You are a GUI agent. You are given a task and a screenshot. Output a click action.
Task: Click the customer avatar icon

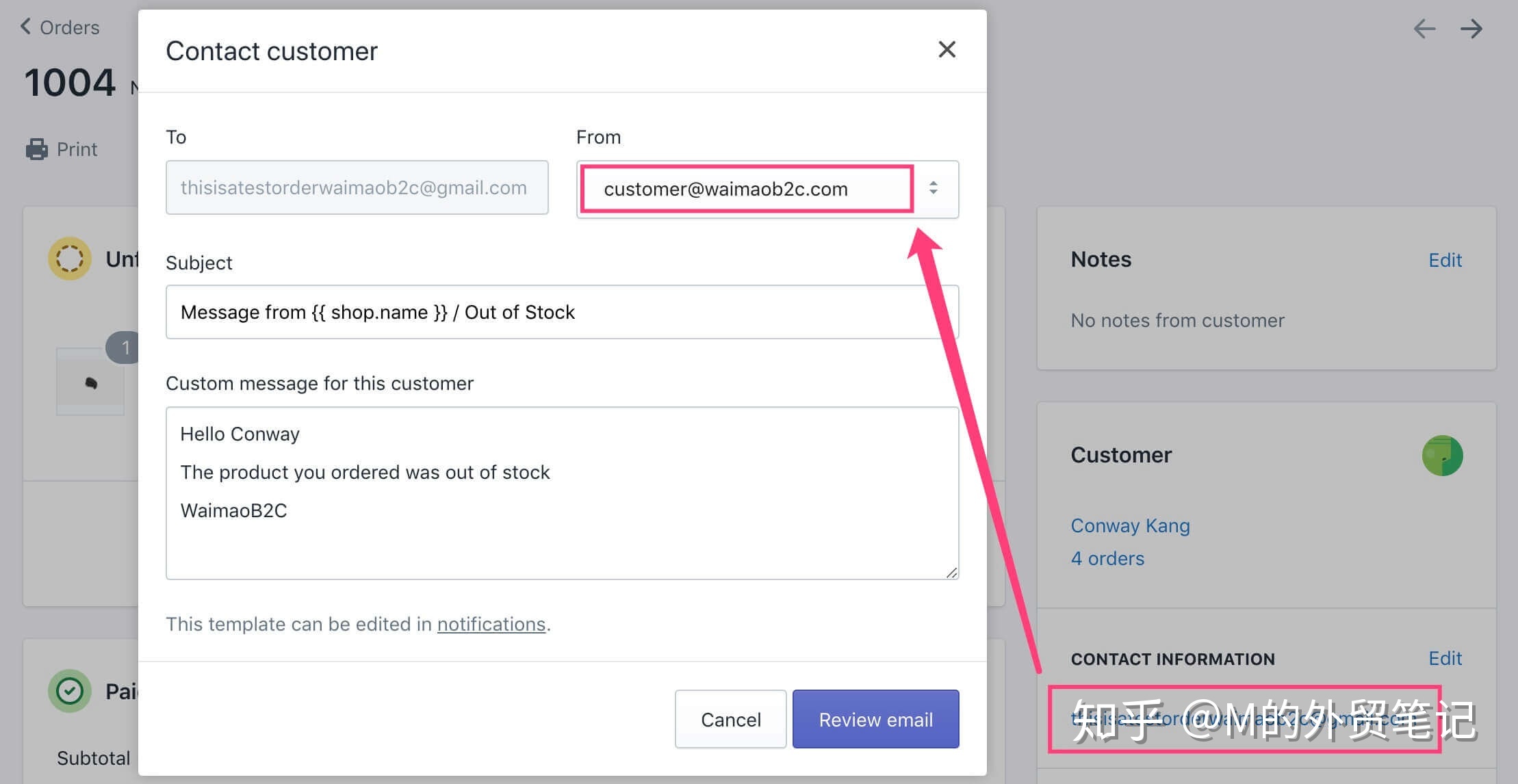coord(1442,456)
